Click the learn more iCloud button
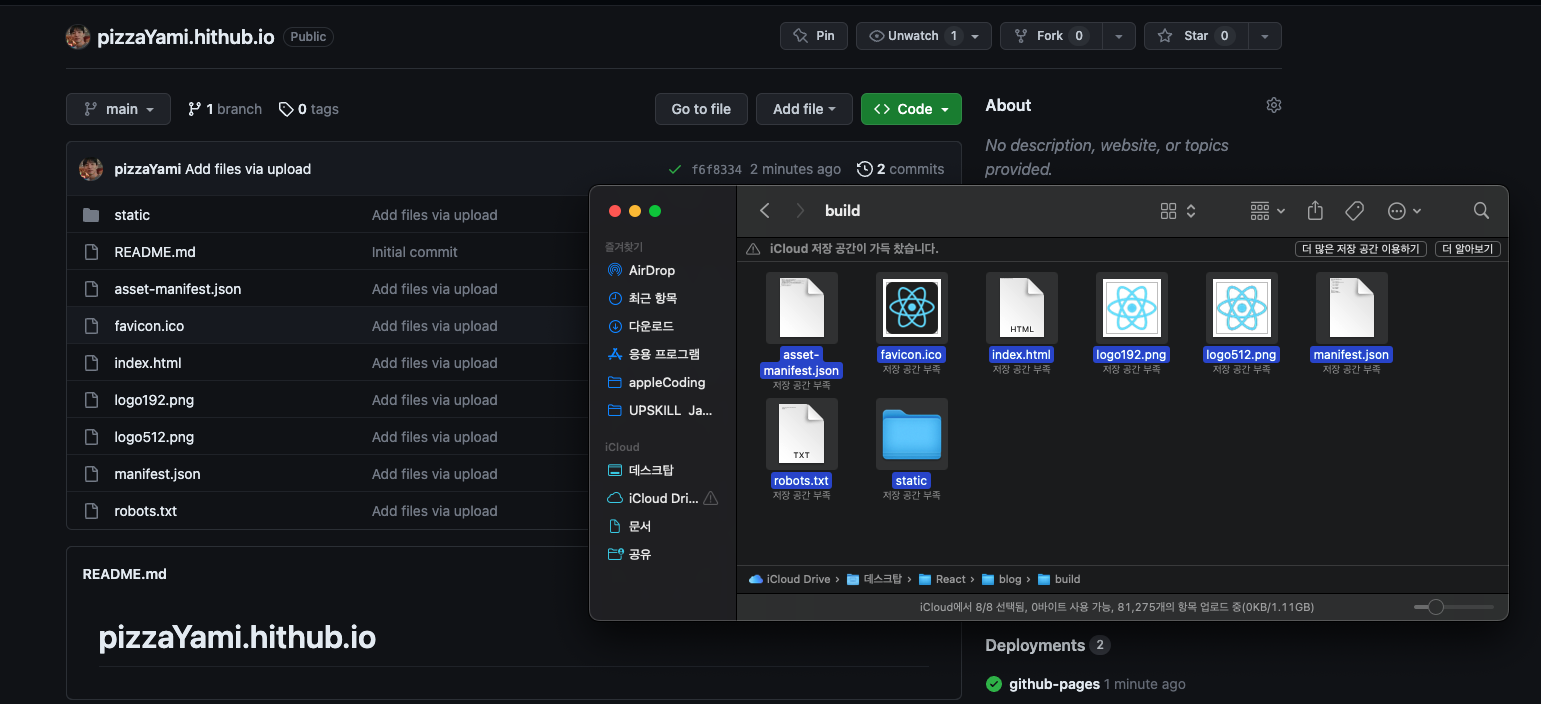The image size is (1541, 704). coord(1468,249)
